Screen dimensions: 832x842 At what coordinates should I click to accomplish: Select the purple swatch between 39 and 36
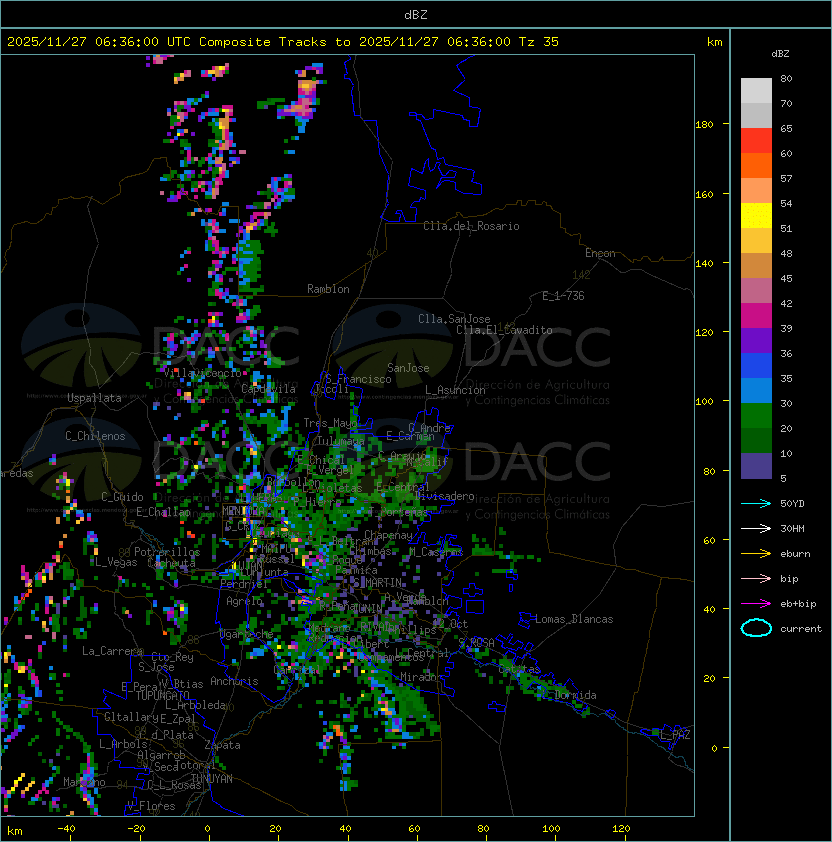point(756,340)
